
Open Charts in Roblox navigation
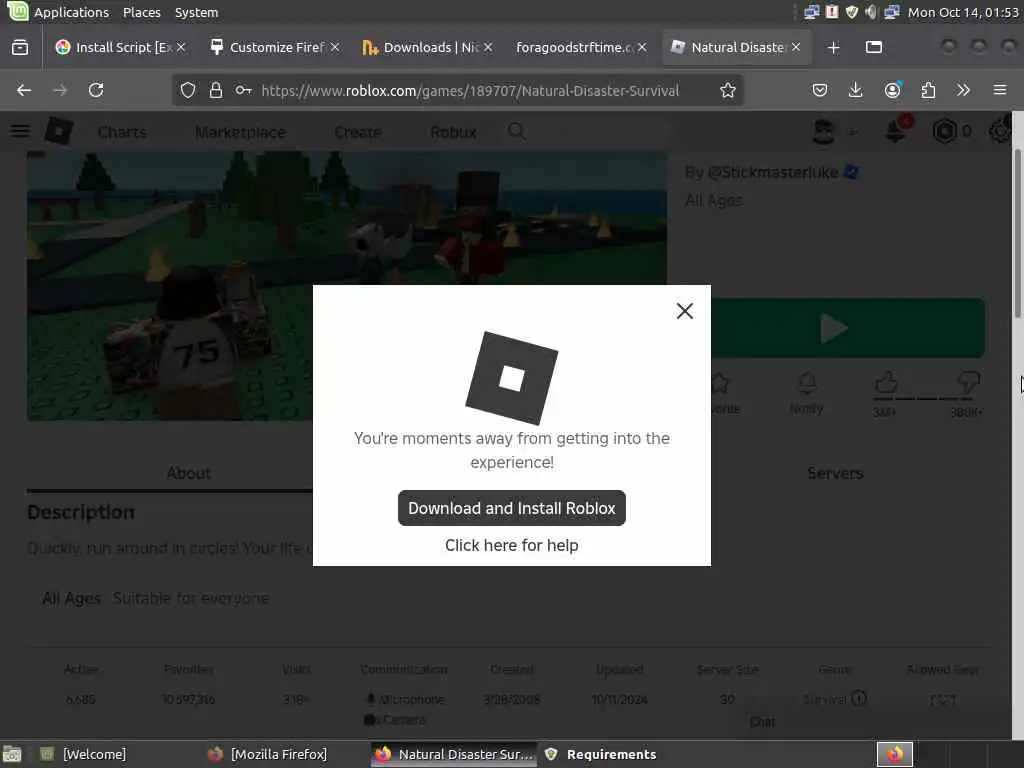(x=122, y=133)
